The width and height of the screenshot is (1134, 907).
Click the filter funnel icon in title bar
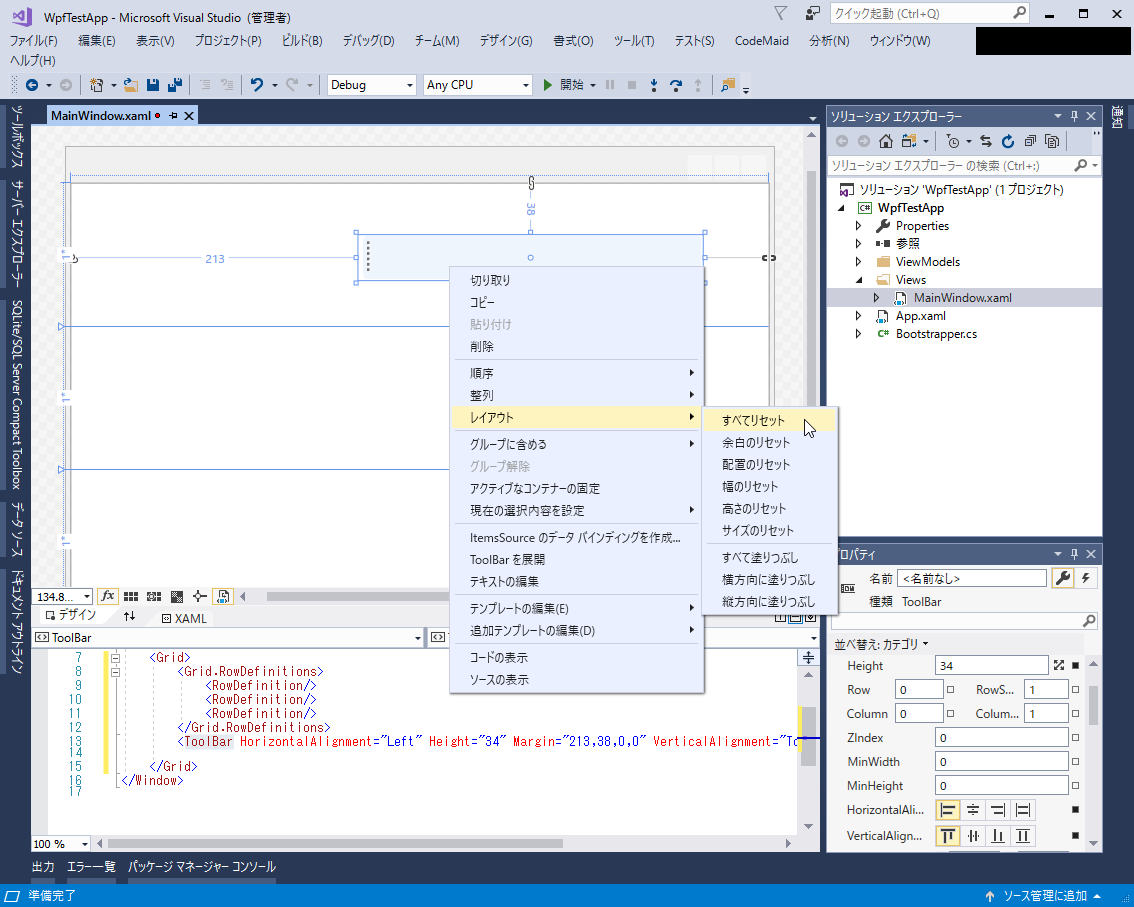780,13
